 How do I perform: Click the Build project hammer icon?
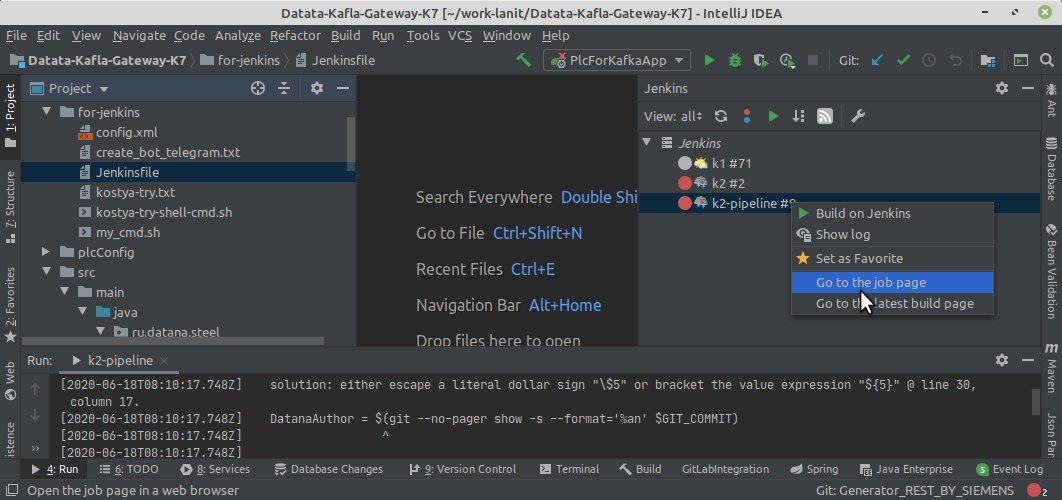point(523,60)
